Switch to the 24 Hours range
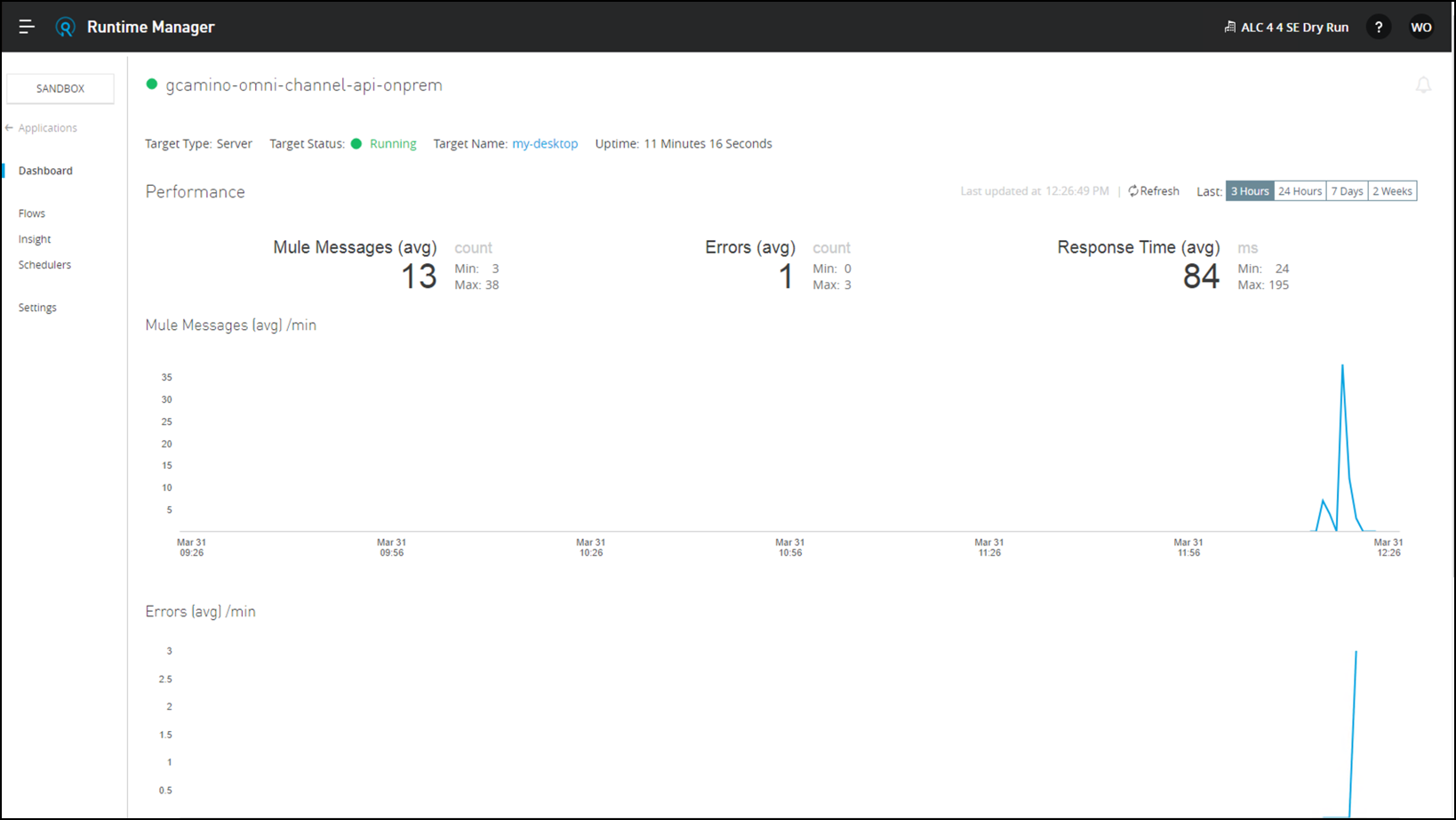Viewport: 1456px width, 820px height. [x=1300, y=191]
